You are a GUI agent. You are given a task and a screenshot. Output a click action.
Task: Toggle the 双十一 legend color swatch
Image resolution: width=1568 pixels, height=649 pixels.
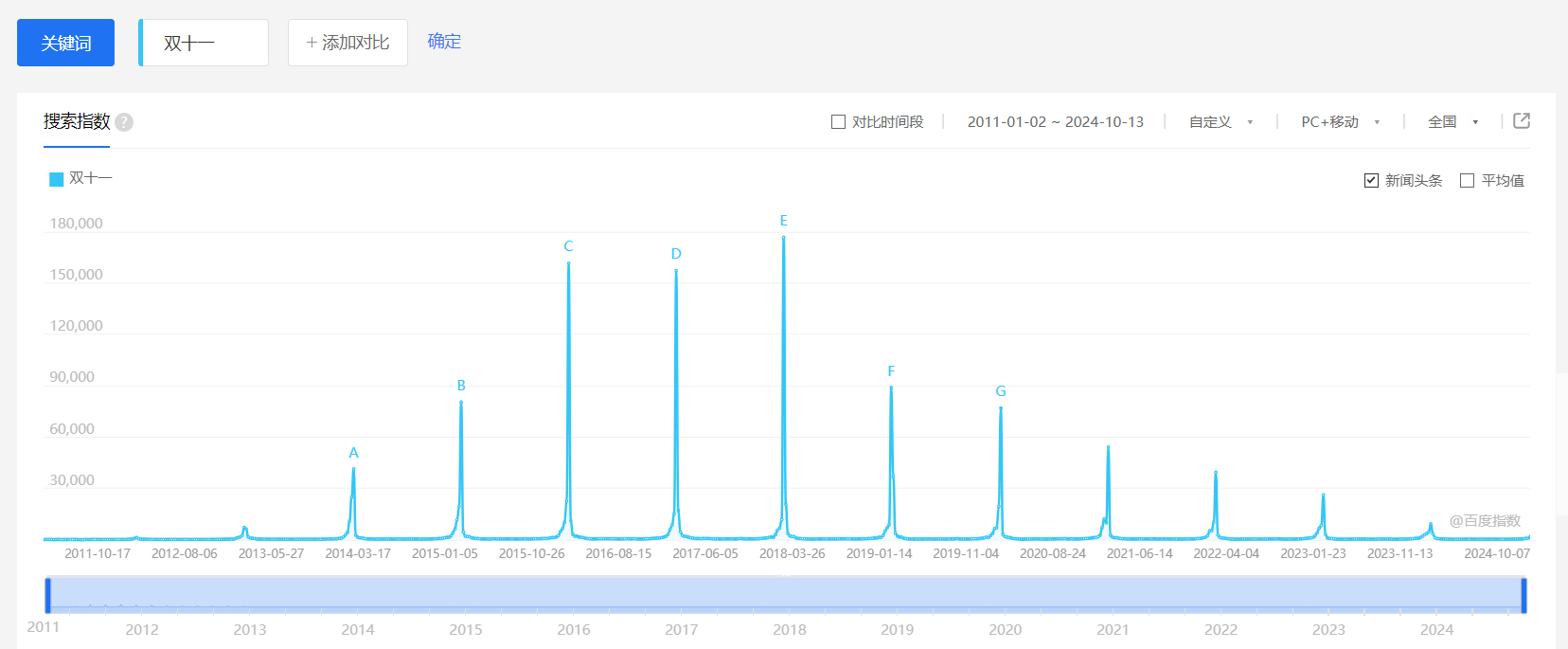[56, 179]
